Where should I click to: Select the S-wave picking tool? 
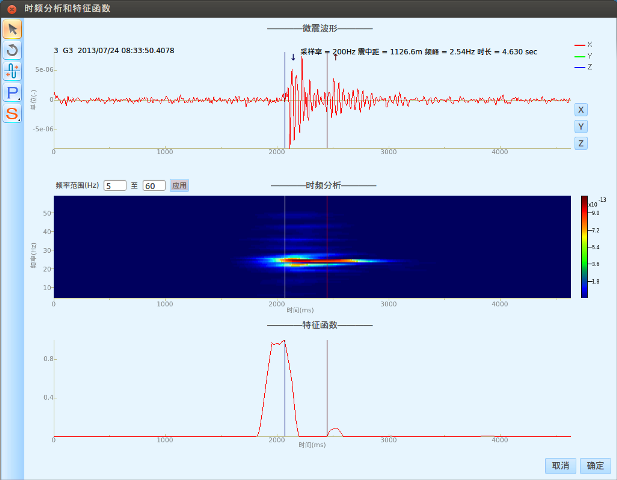[12, 113]
